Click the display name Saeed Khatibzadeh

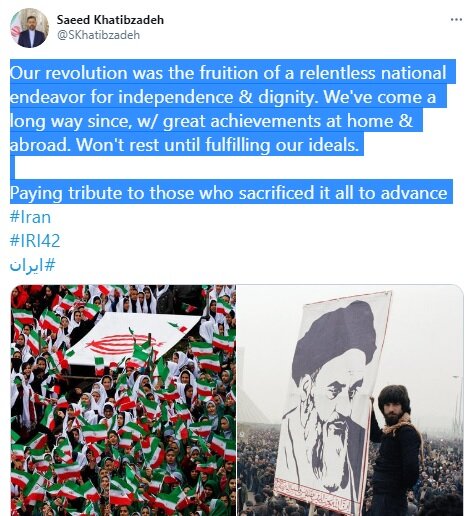(110, 20)
